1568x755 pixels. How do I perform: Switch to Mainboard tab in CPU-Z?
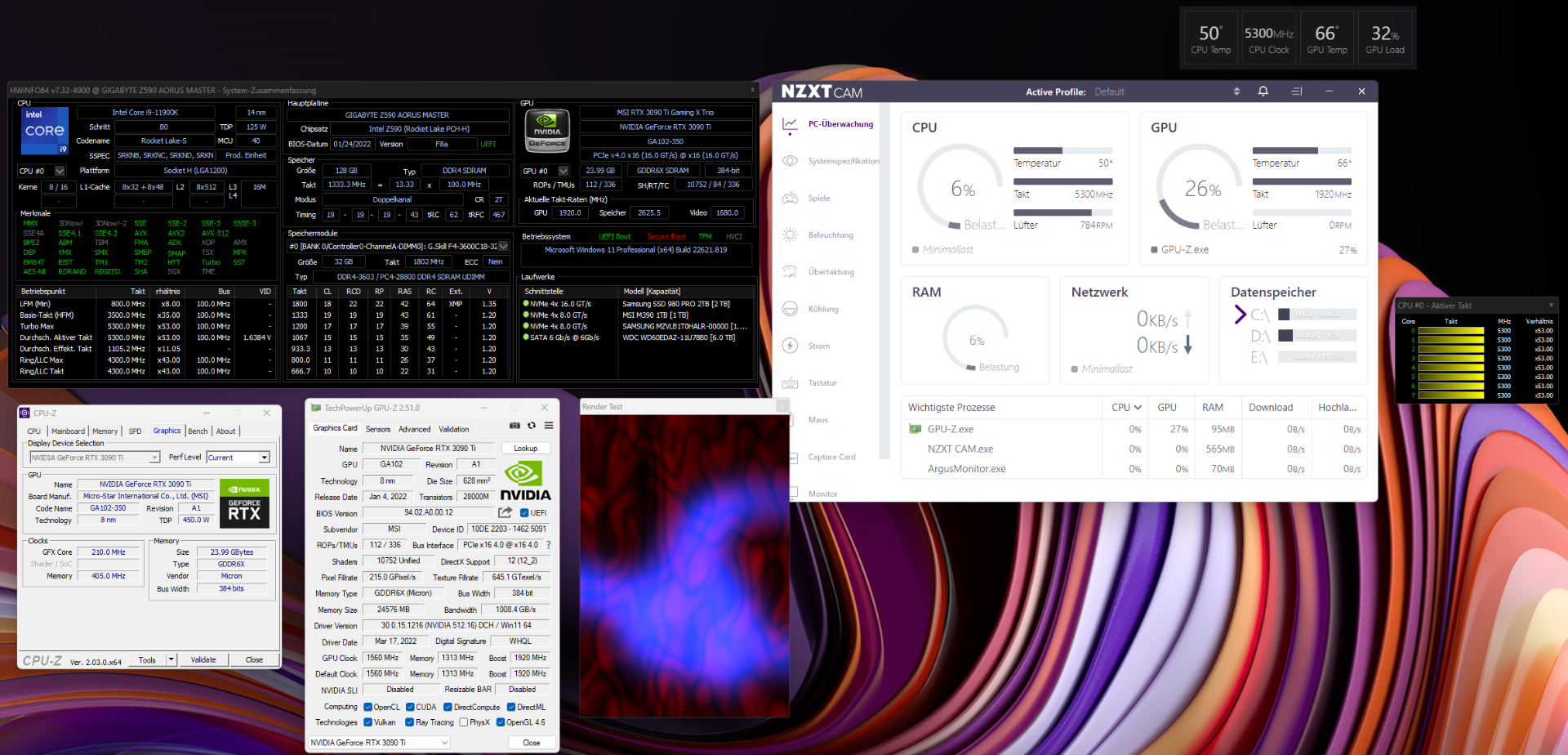[68, 431]
